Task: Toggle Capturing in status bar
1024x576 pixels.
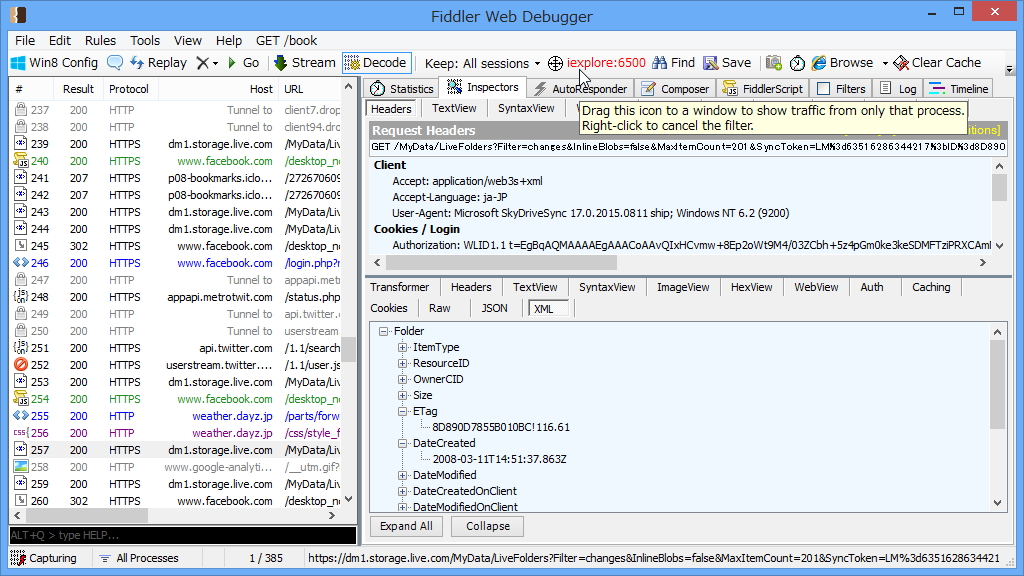Action: tap(44, 558)
